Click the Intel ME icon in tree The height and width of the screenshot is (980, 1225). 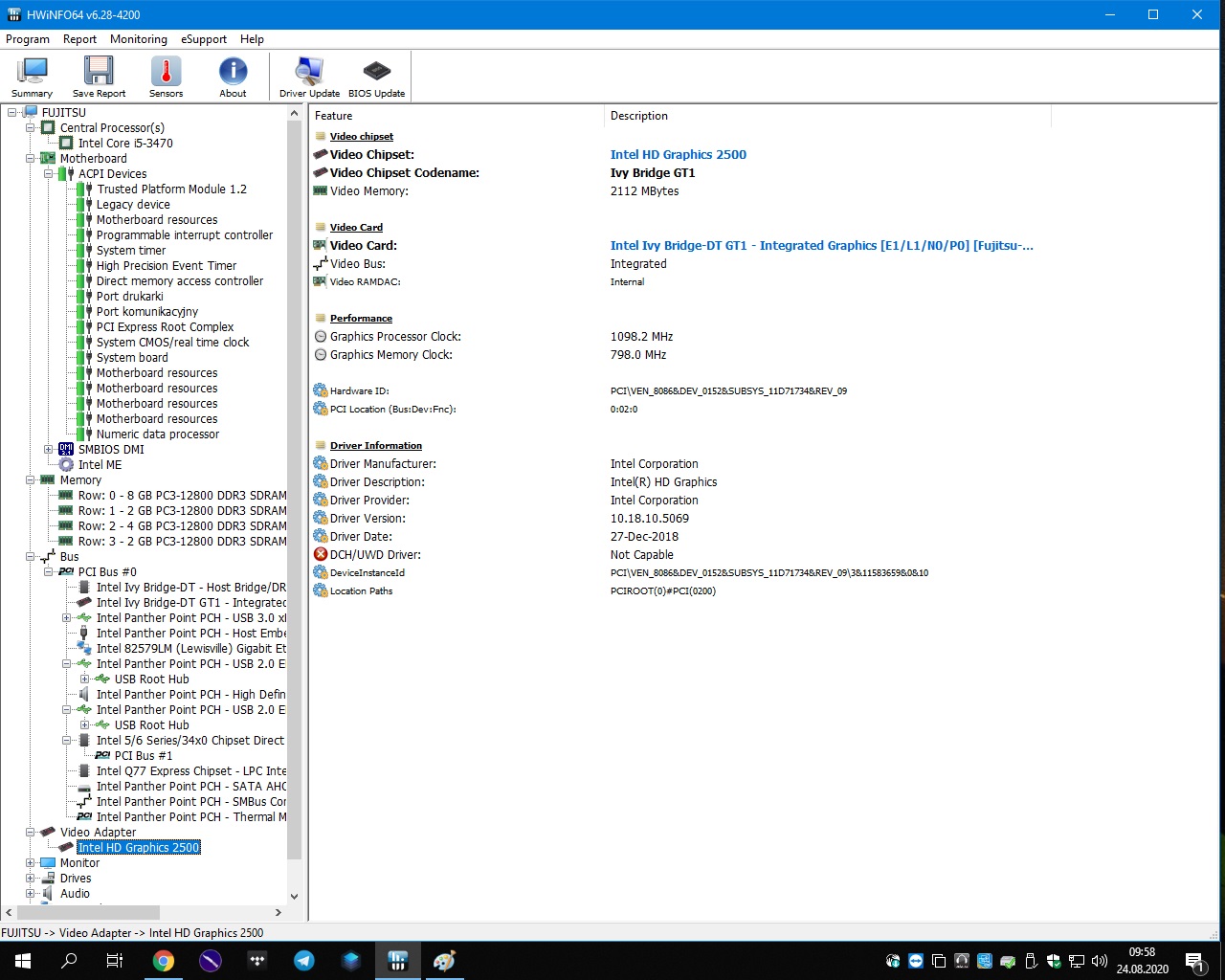point(66,464)
